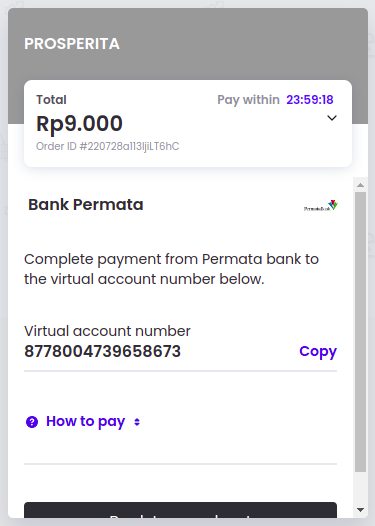Click the PROSPERITA merchant title
This screenshot has width=375, height=526.
pyautogui.click(x=72, y=44)
